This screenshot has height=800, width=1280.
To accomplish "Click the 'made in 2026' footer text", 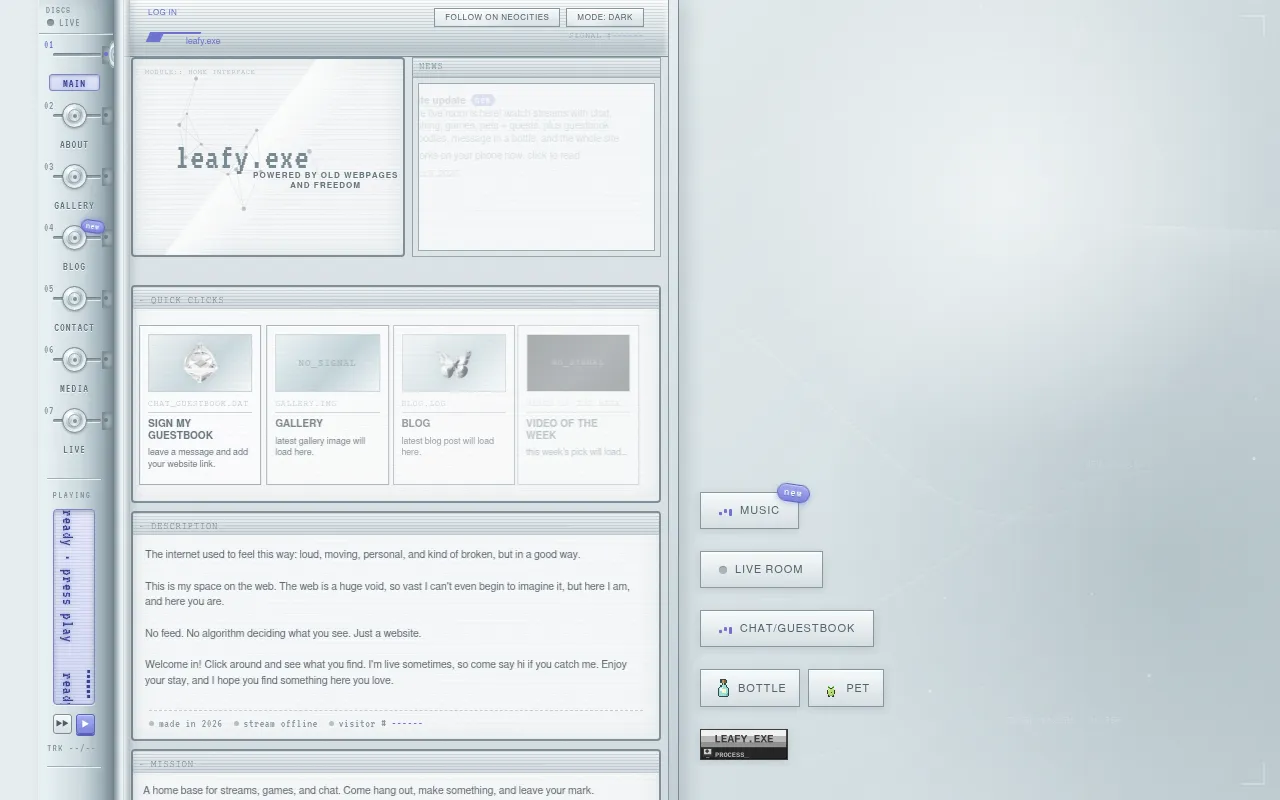I will pos(190,724).
